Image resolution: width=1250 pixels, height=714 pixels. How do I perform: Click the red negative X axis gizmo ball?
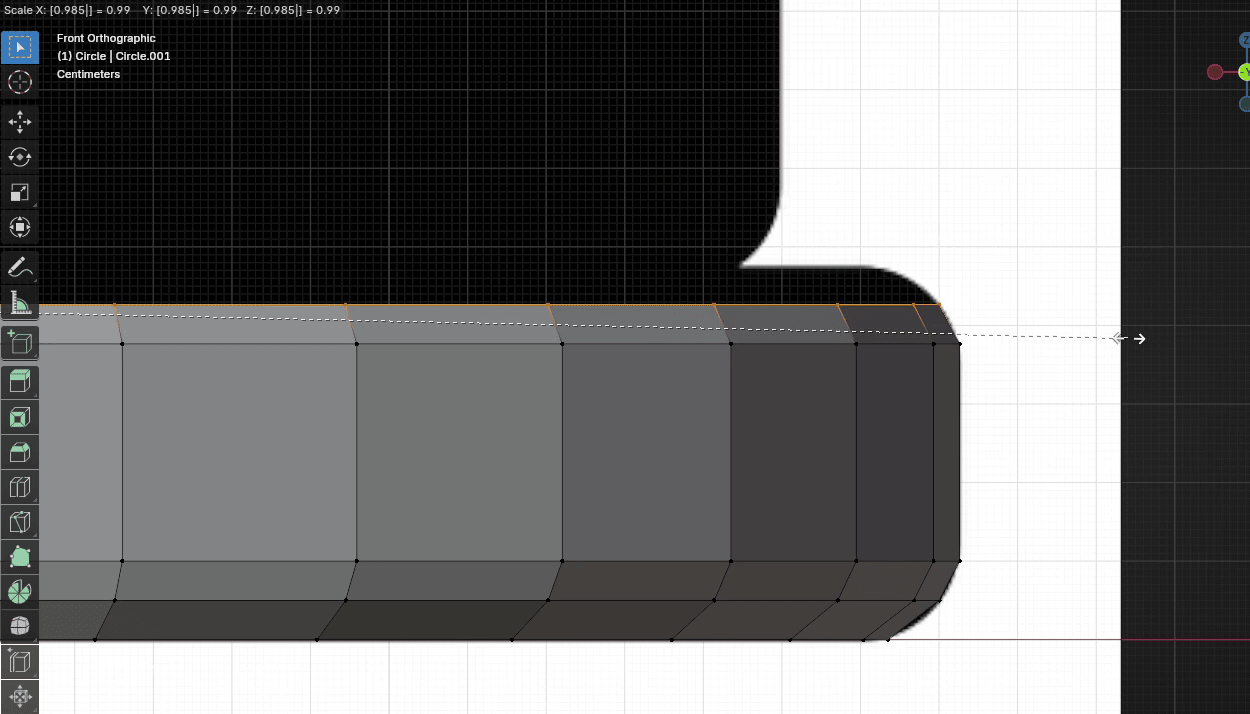click(1215, 72)
